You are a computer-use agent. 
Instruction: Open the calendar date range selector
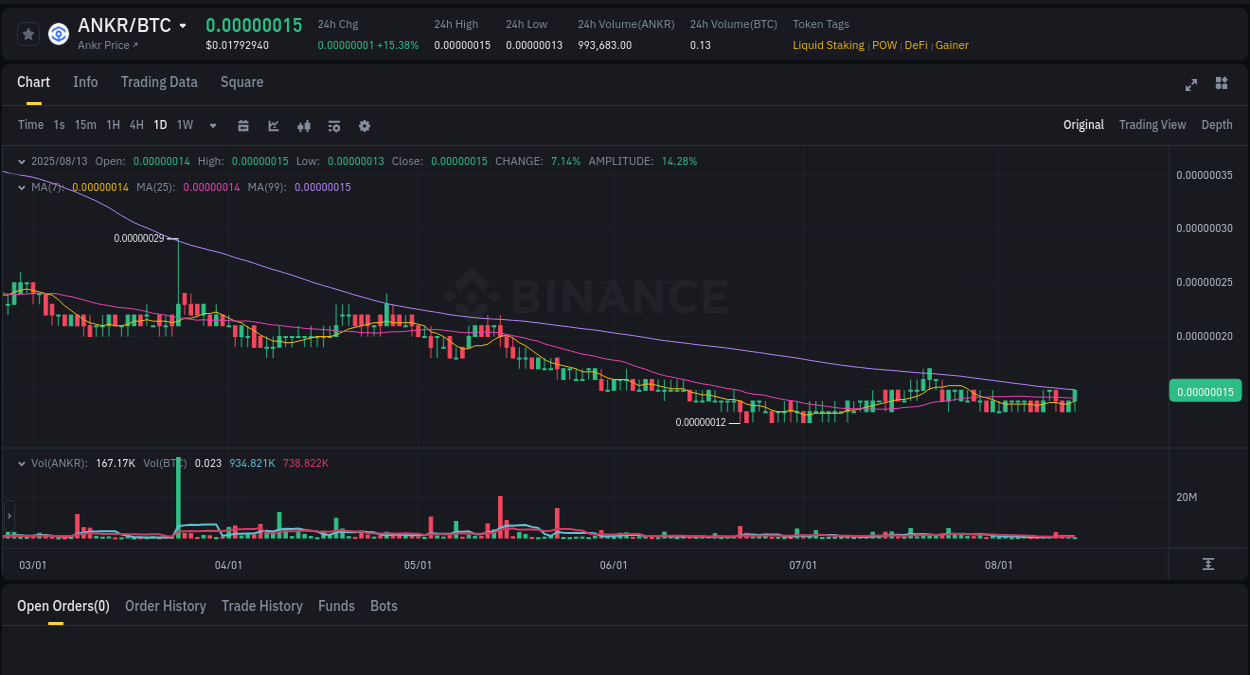tap(243, 125)
